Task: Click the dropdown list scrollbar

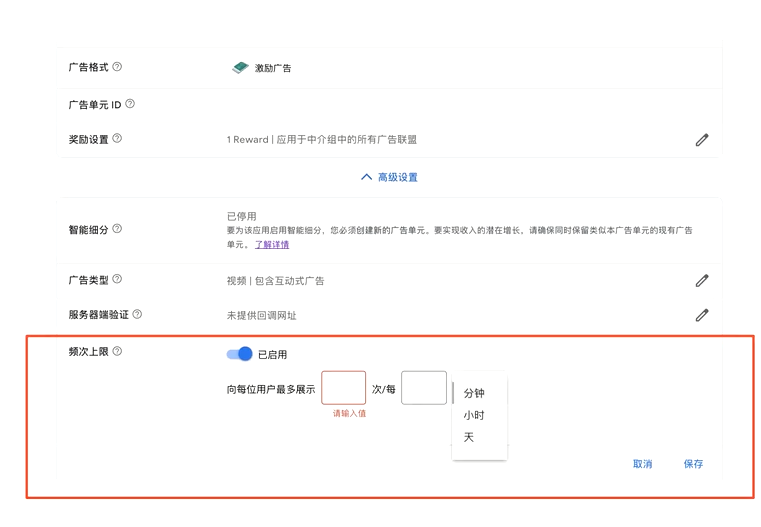Action: point(453,393)
